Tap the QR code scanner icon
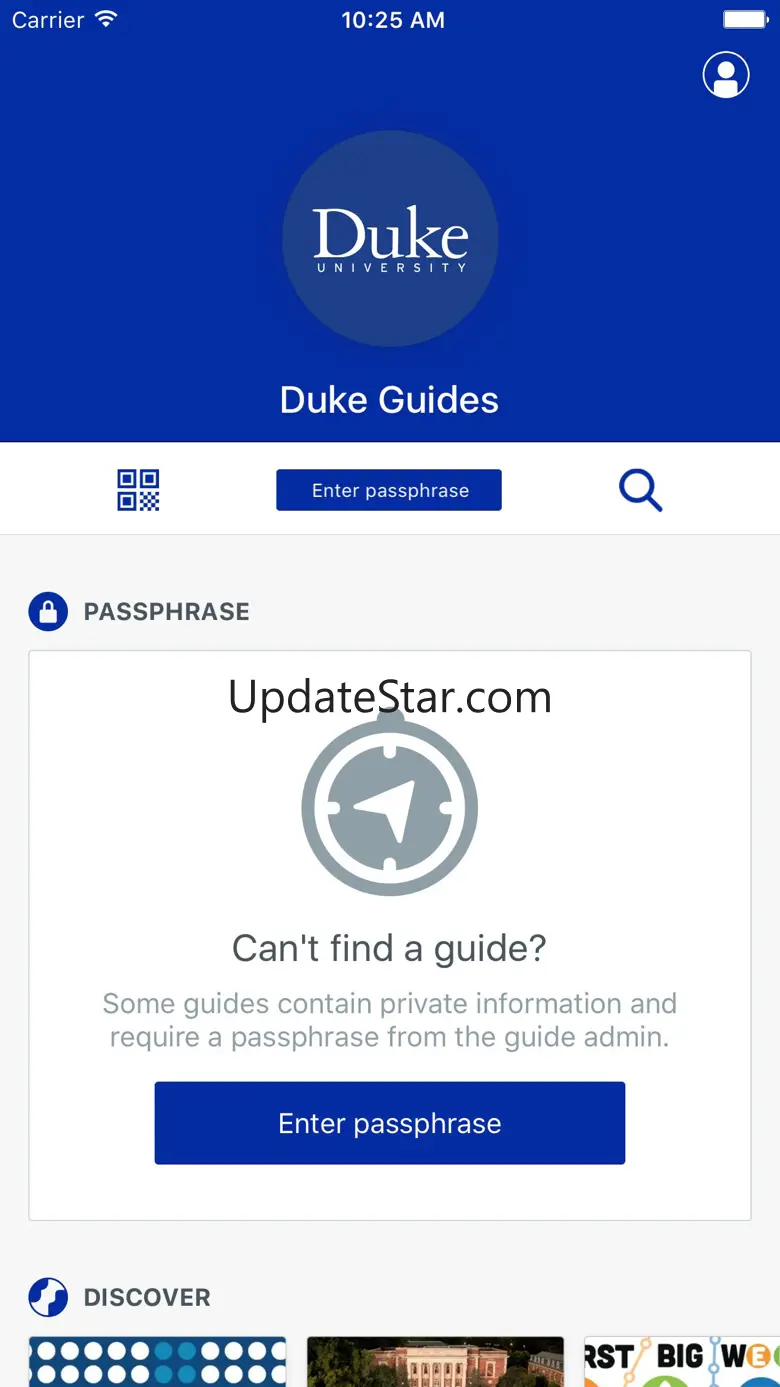 [138, 490]
